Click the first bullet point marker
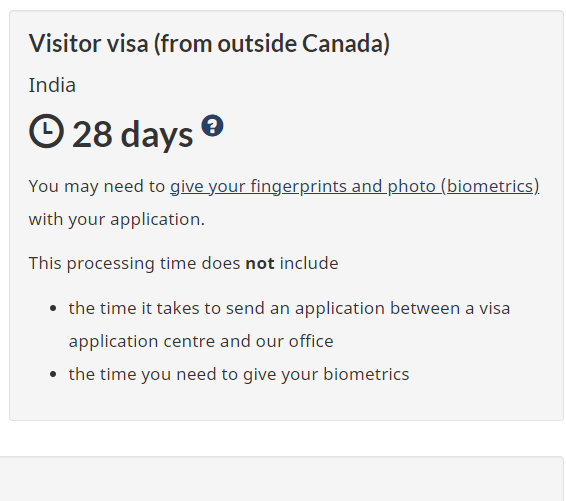Screen dimensions: 566x501 click(53, 309)
